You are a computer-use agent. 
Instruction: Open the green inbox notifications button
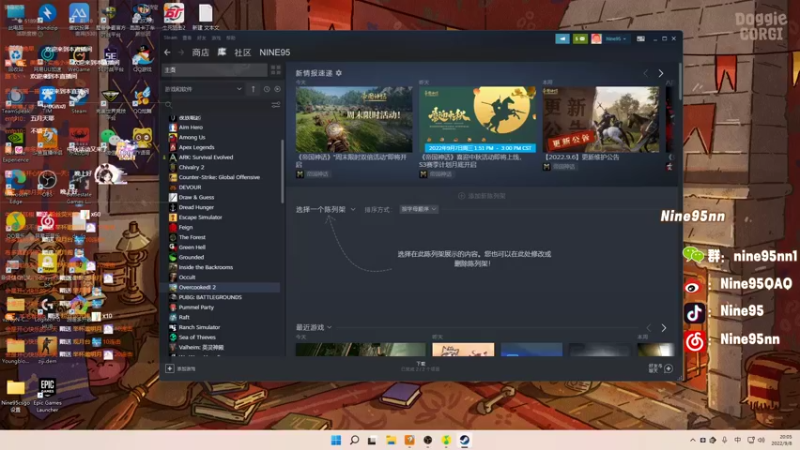point(580,39)
